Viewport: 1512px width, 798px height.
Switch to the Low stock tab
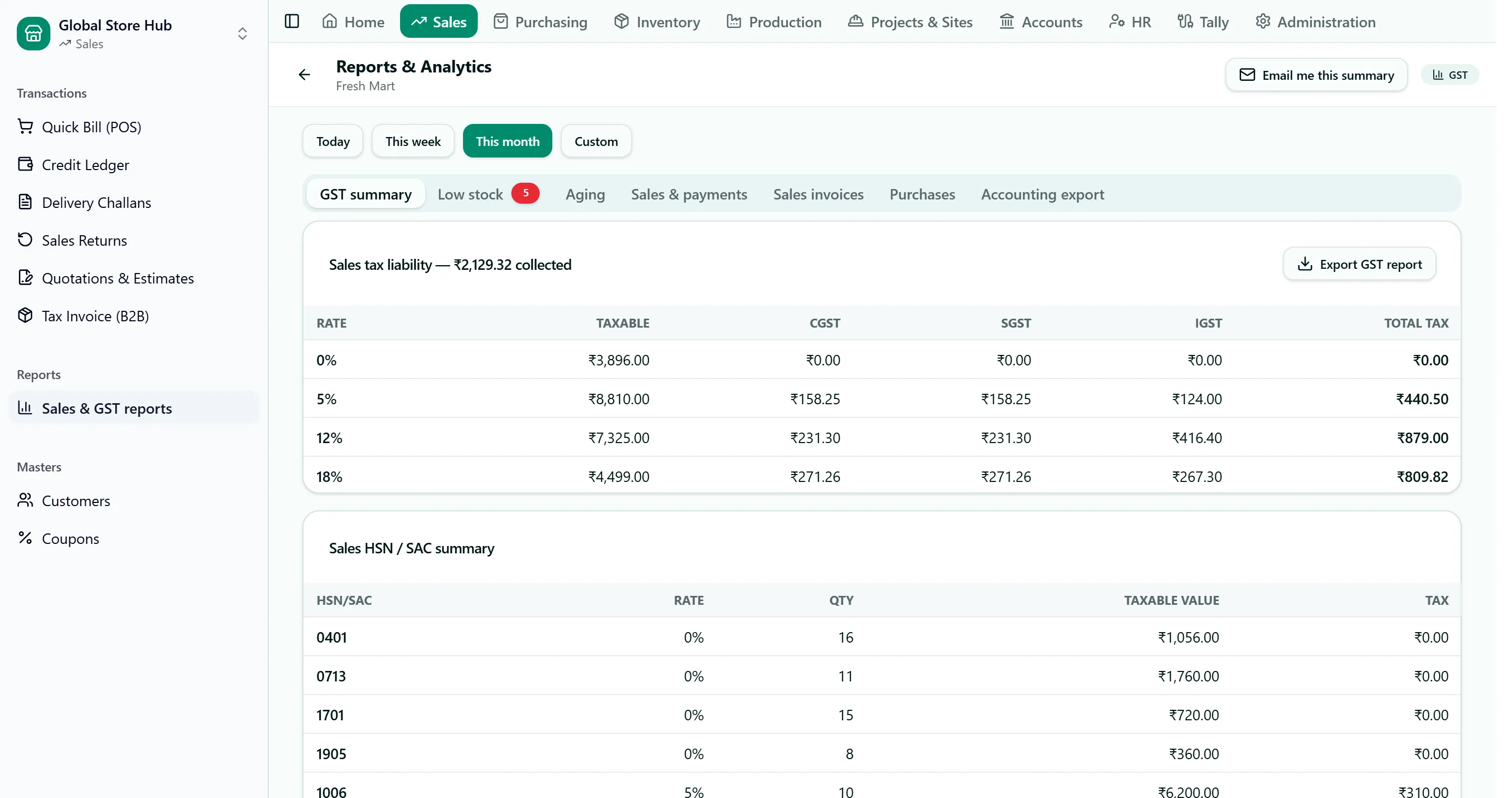point(488,194)
